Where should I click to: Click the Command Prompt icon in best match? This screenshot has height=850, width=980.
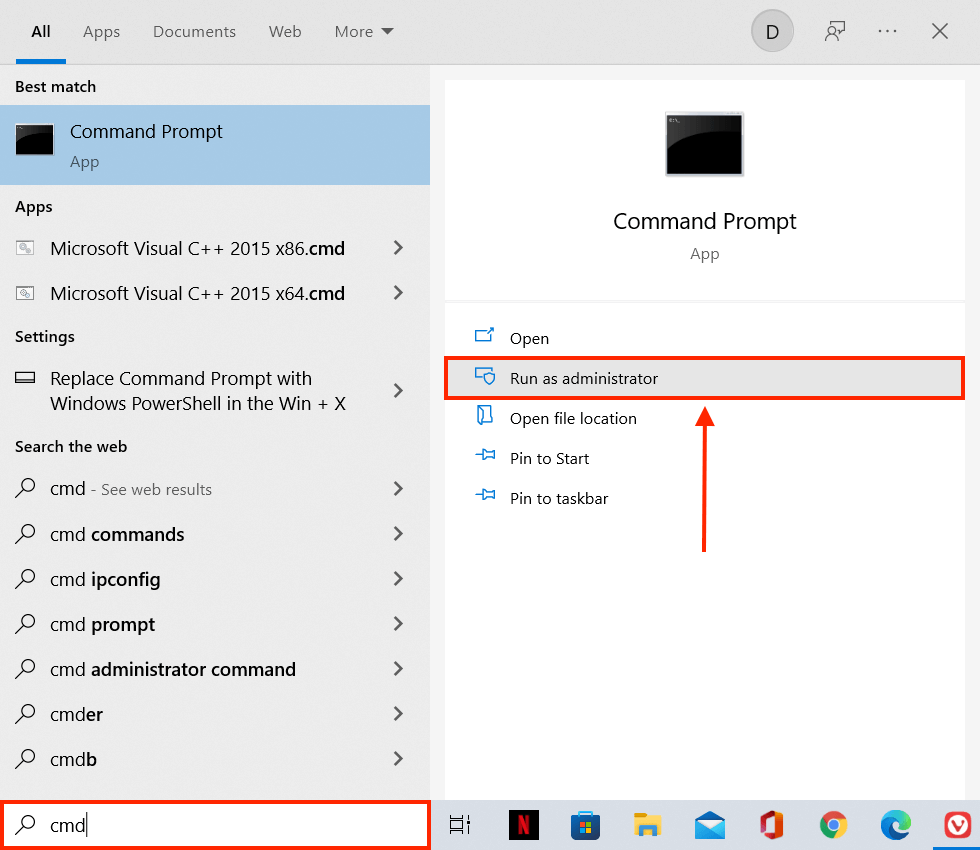34,139
